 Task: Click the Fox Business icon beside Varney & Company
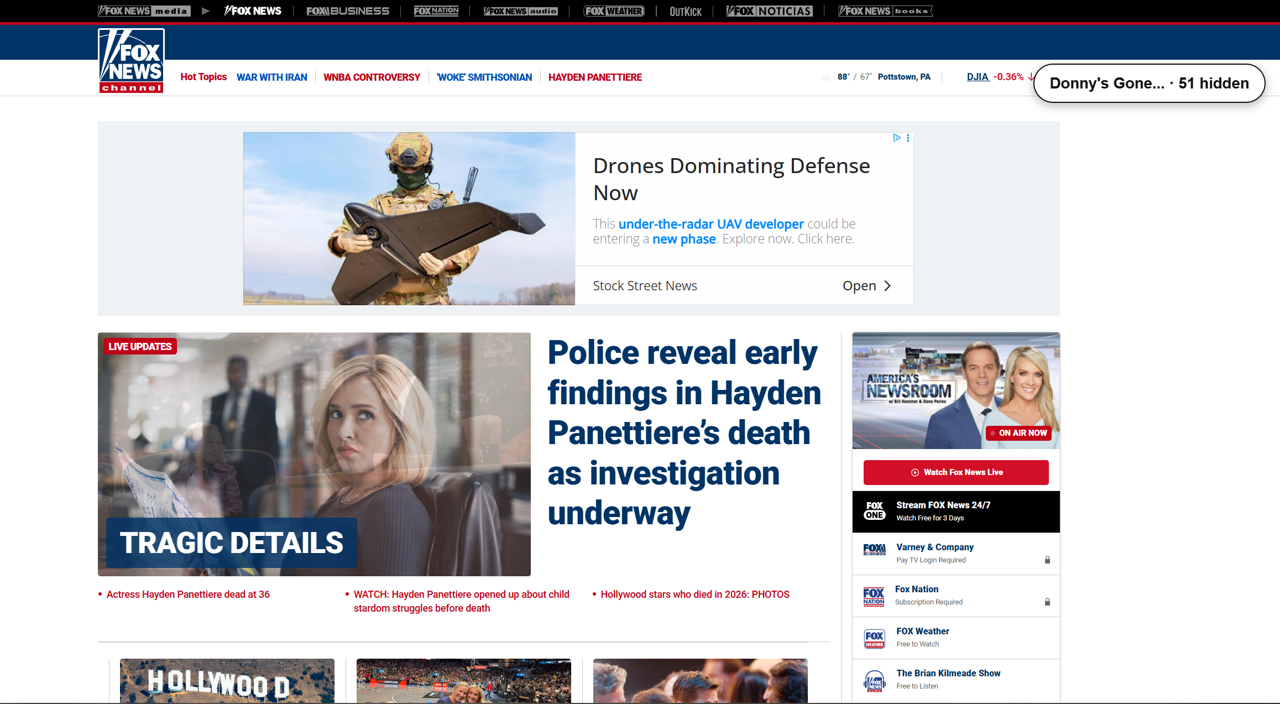[875, 549]
